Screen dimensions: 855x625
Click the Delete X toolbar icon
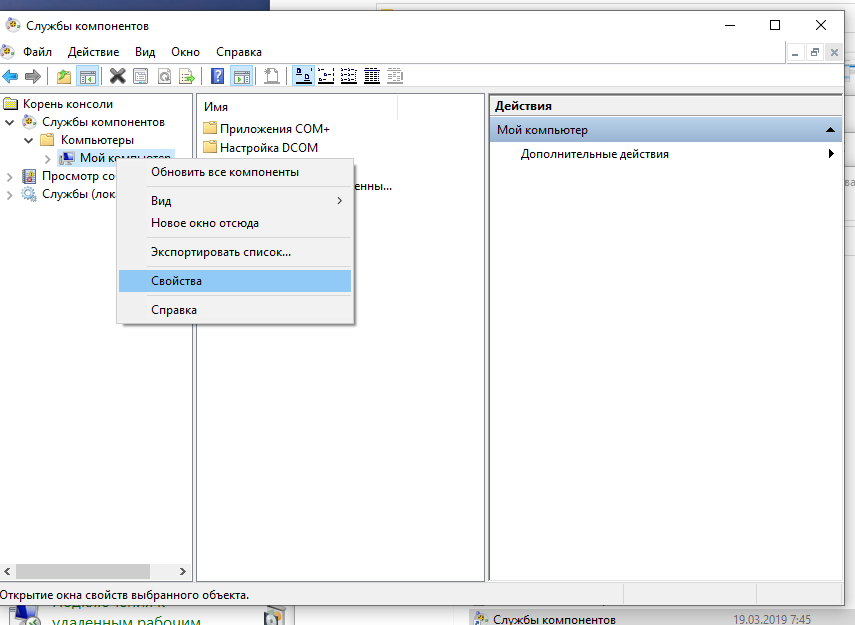[x=117, y=76]
